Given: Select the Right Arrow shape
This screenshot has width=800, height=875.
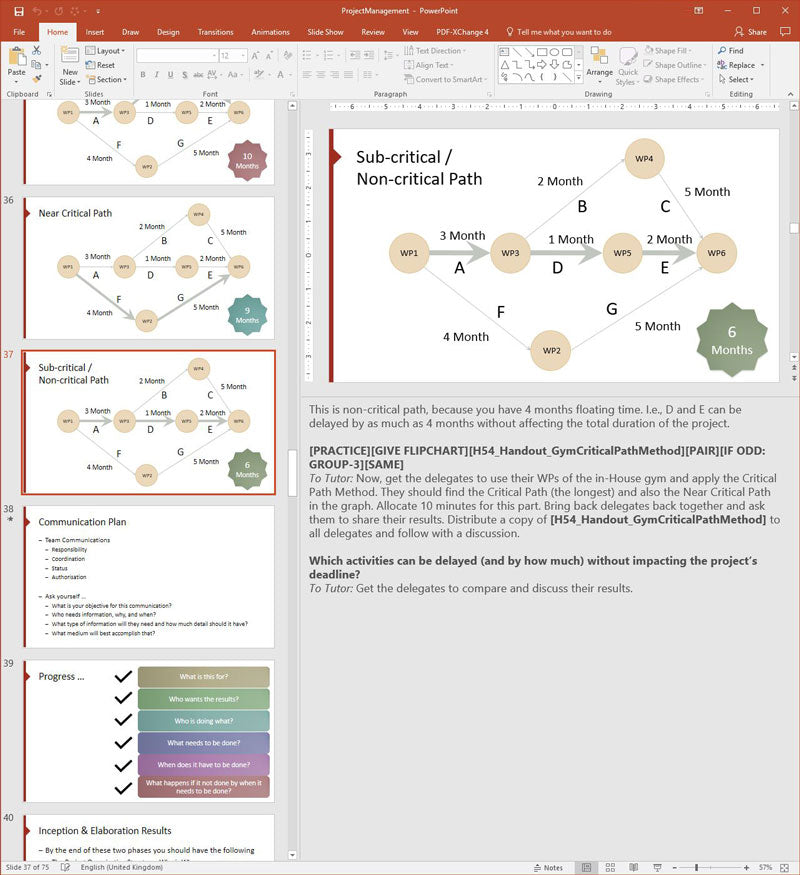Looking at the screenshot, I should coord(541,65).
